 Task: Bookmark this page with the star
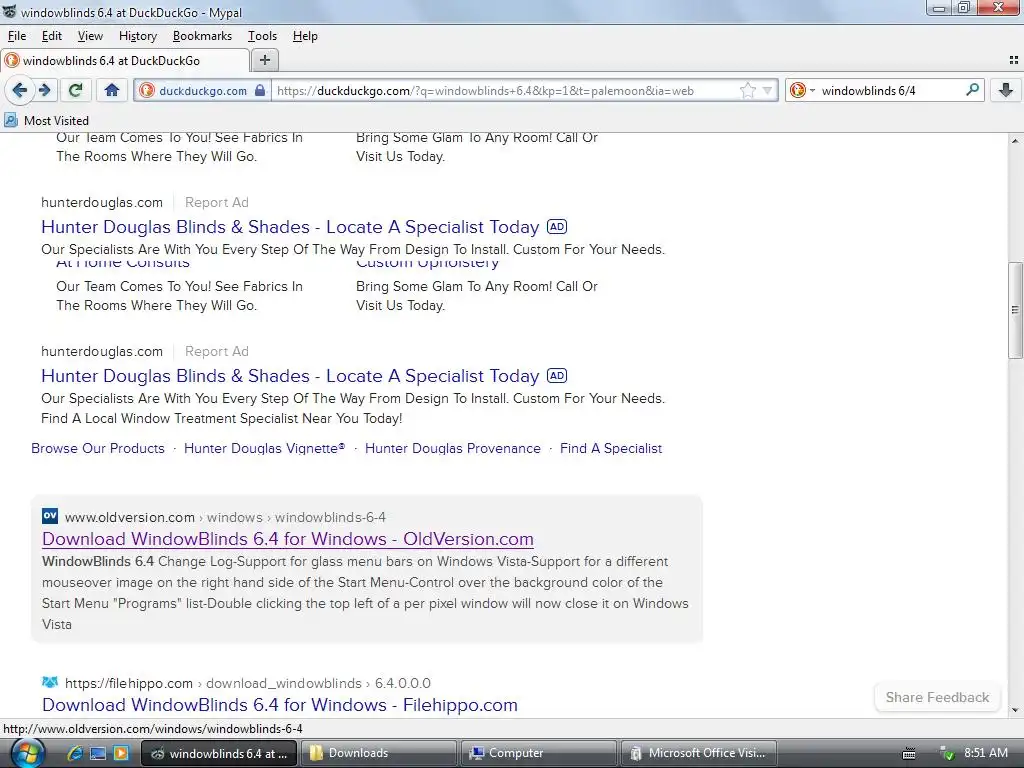tap(748, 90)
